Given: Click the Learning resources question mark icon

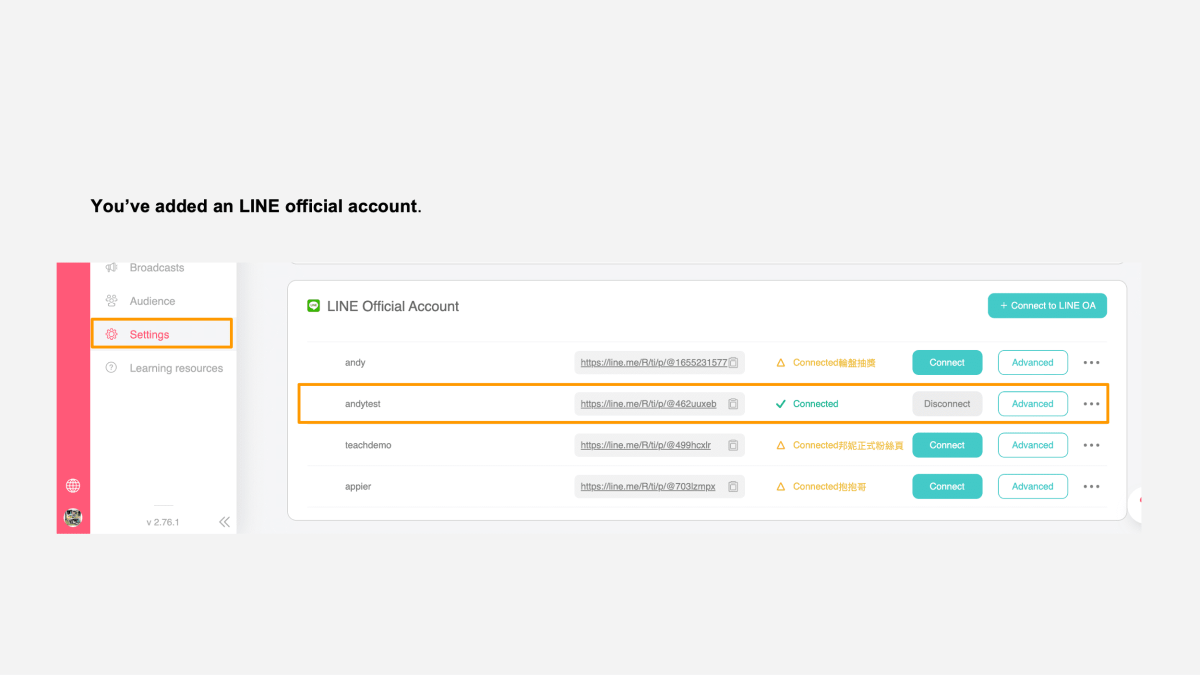Looking at the screenshot, I should [112, 368].
